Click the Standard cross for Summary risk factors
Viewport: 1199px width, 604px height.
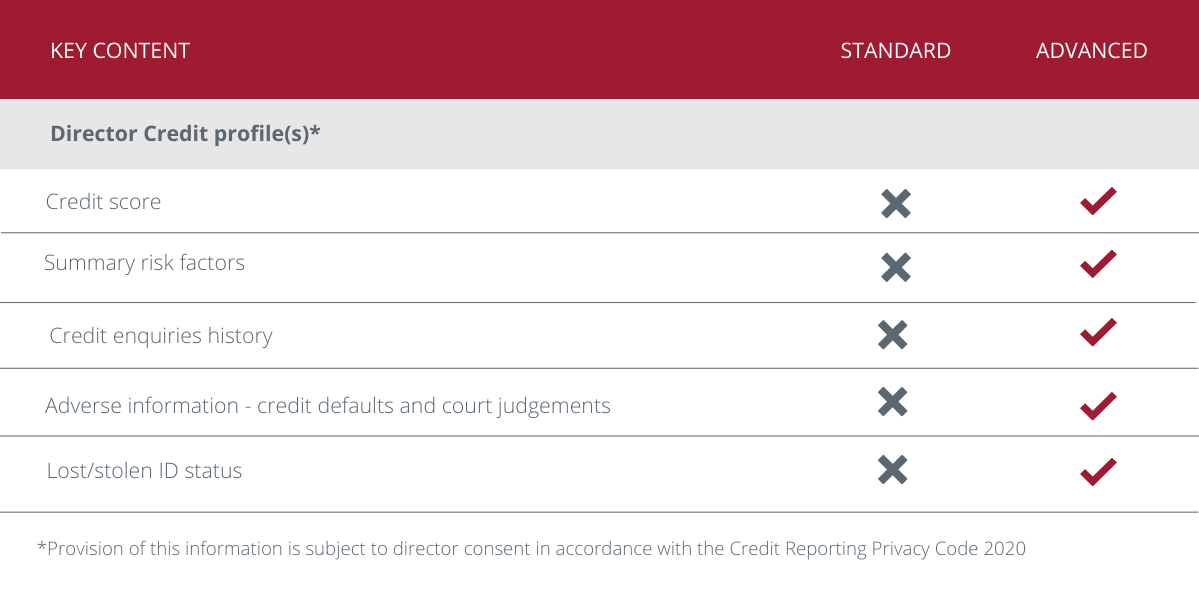pyautogui.click(x=896, y=267)
